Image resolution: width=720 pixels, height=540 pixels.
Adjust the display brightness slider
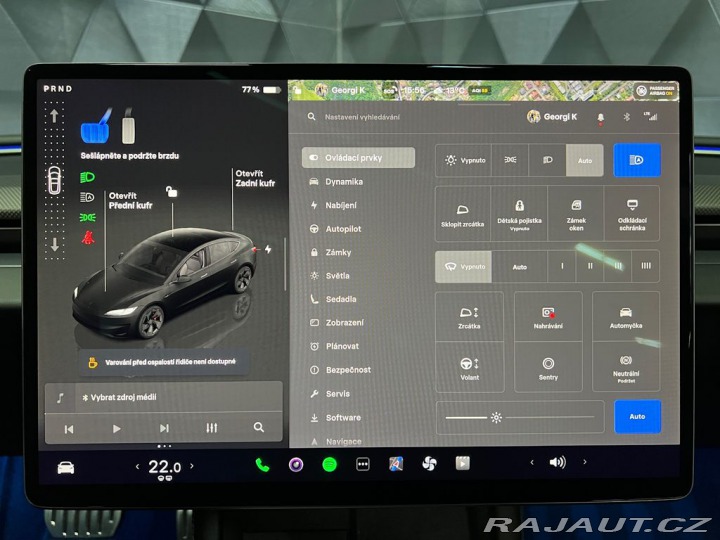520,417
